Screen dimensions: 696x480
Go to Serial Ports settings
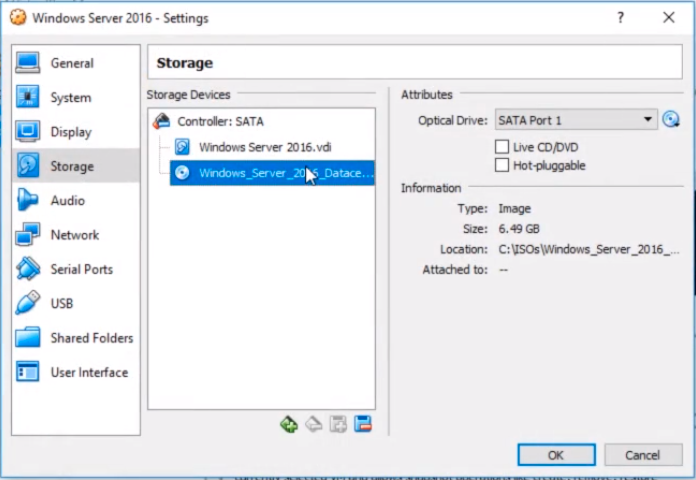pyautogui.click(x=76, y=269)
